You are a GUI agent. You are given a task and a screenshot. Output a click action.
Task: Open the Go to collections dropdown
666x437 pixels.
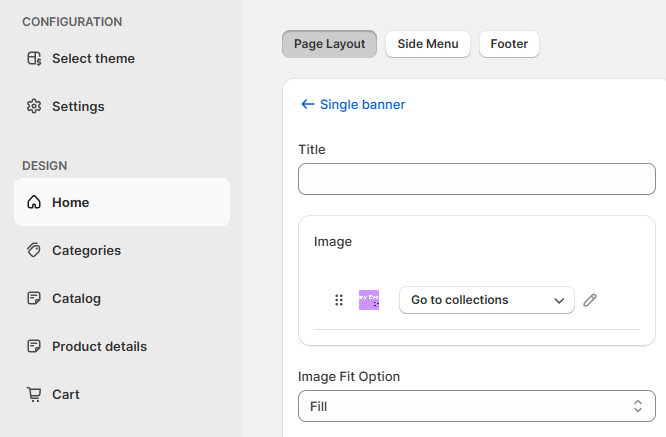[x=487, y=300]
